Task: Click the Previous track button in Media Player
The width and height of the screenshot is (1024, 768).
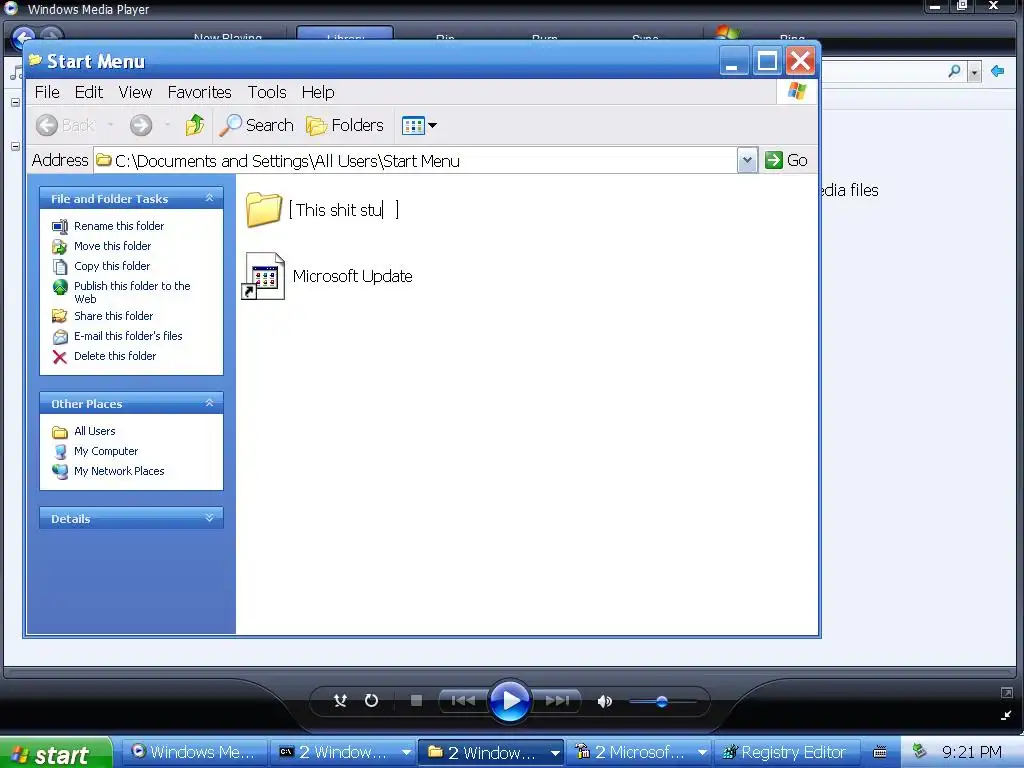Action: point(463,701)
